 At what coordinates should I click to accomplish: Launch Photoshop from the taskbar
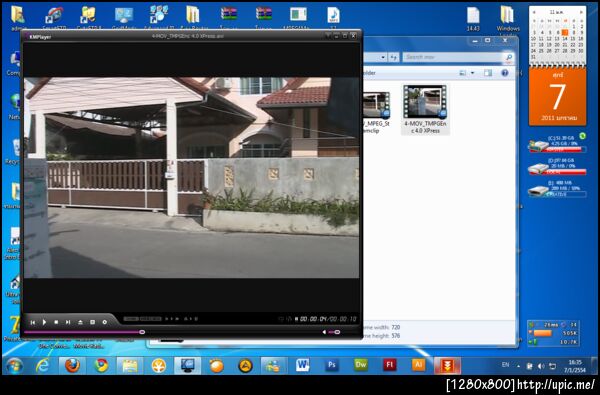331,366
